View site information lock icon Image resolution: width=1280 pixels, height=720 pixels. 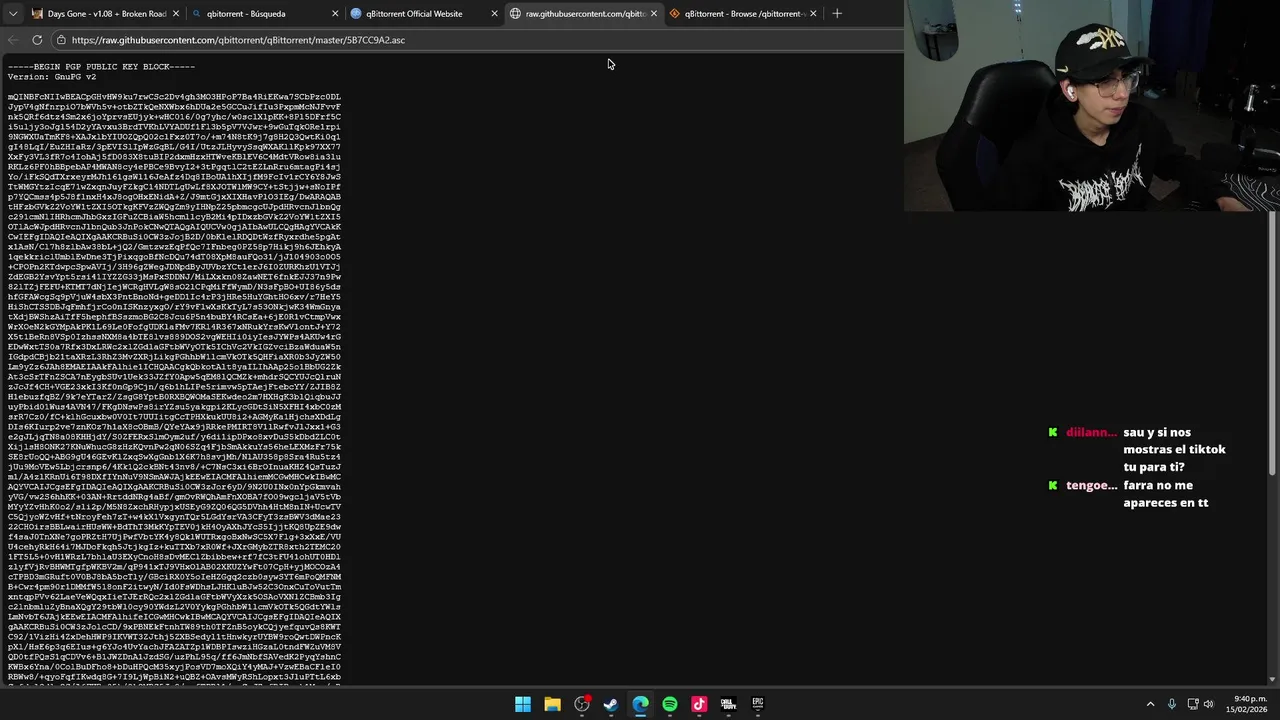[61, 40]
